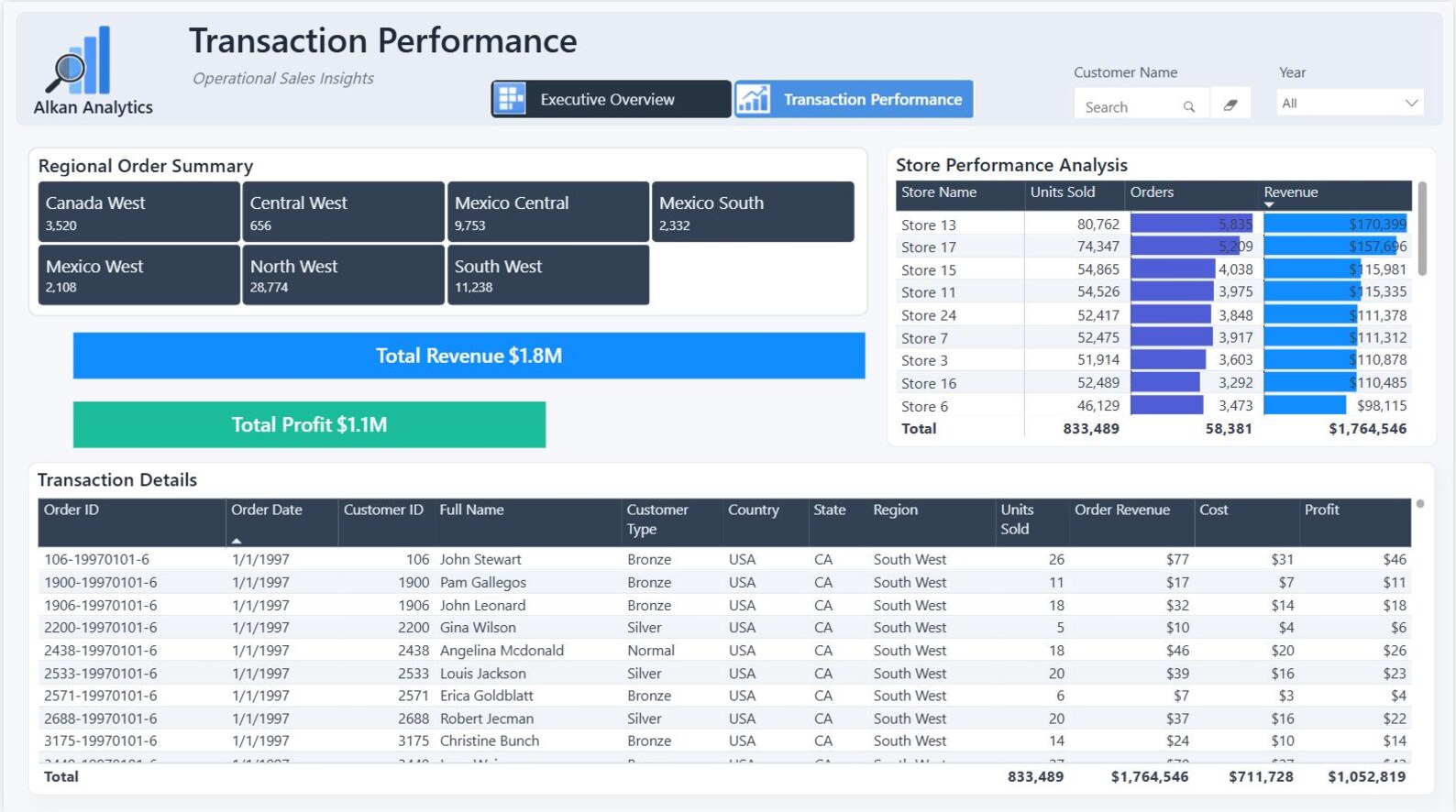Click the chart icon on Transaction Performance
Image resolution: width=1456 pixels, height=812 pixels.
754,99
